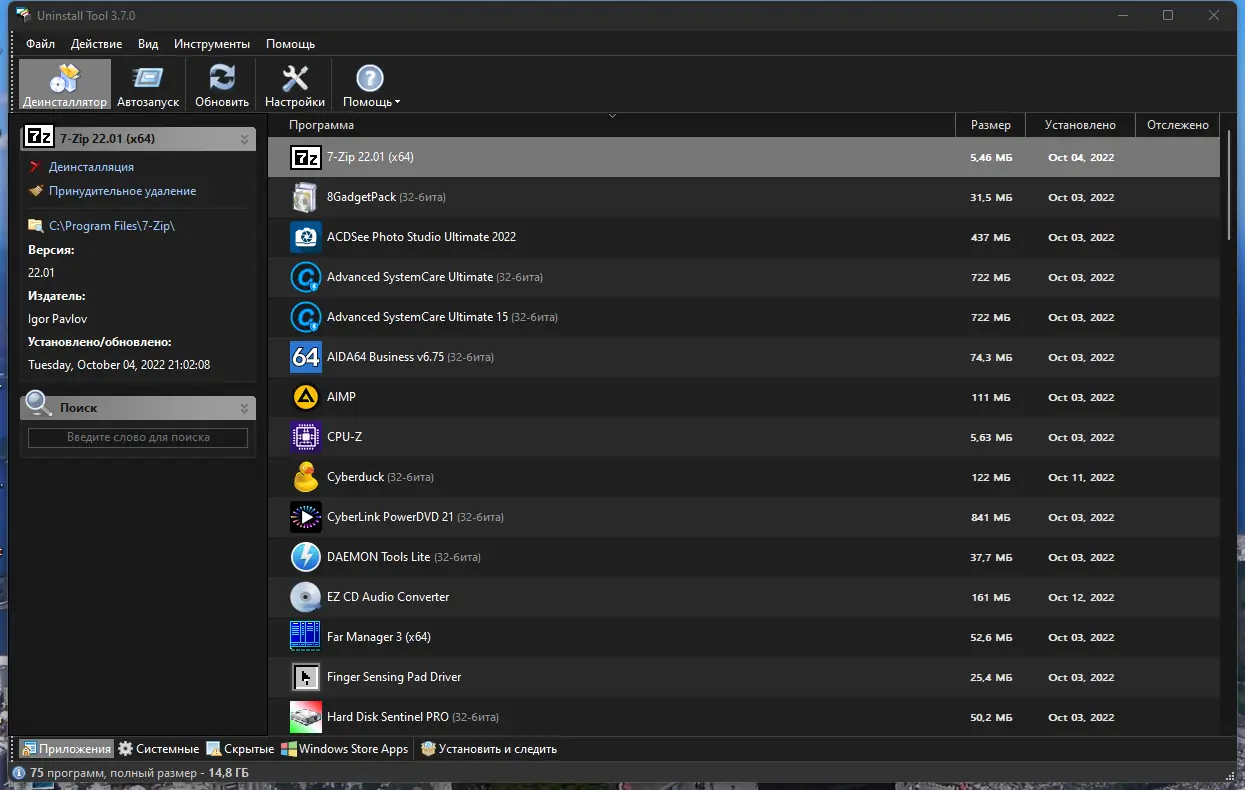Open the Деинсталлятор toolbar section
This screenshot has width=1245, height=790.
[64, 85]
